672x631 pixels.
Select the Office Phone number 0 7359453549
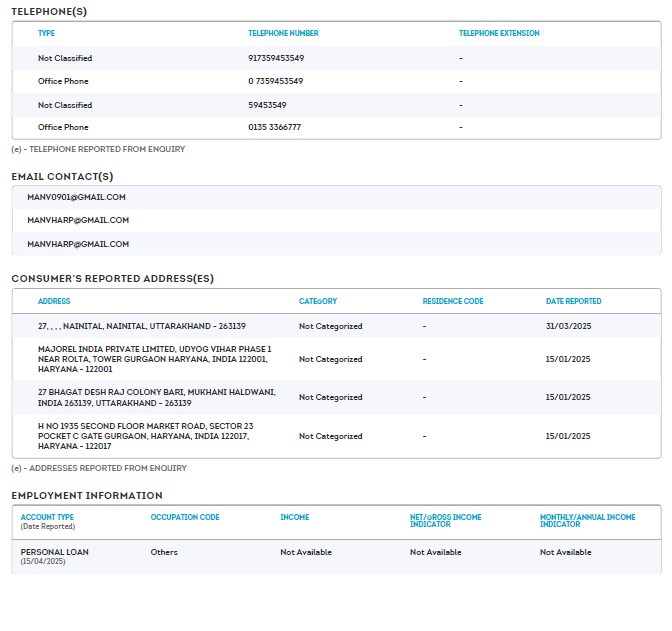click(x=275, y=81)
